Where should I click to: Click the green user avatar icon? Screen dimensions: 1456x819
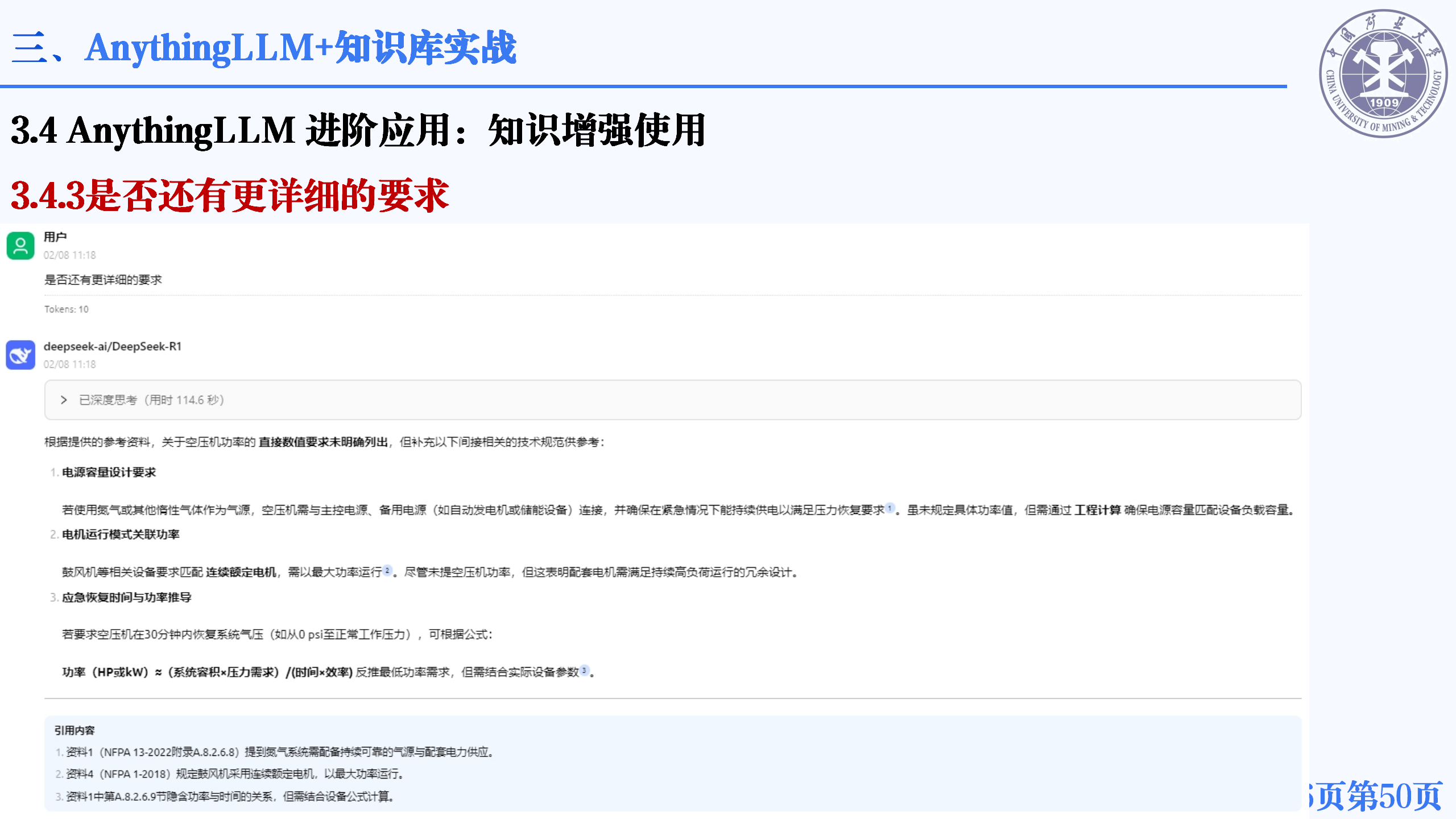tap(20, 246)
